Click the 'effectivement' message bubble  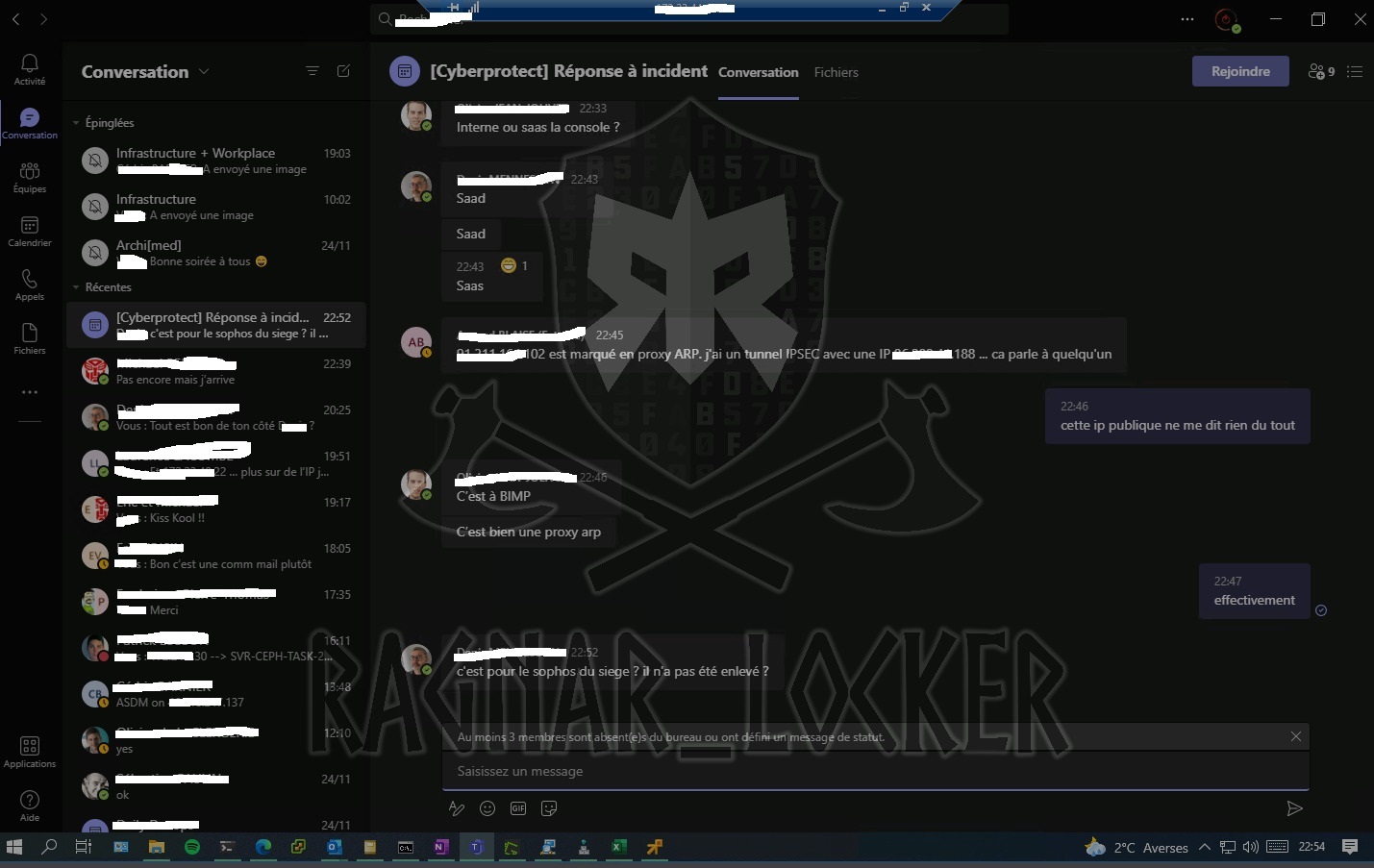coord(1255,590)
